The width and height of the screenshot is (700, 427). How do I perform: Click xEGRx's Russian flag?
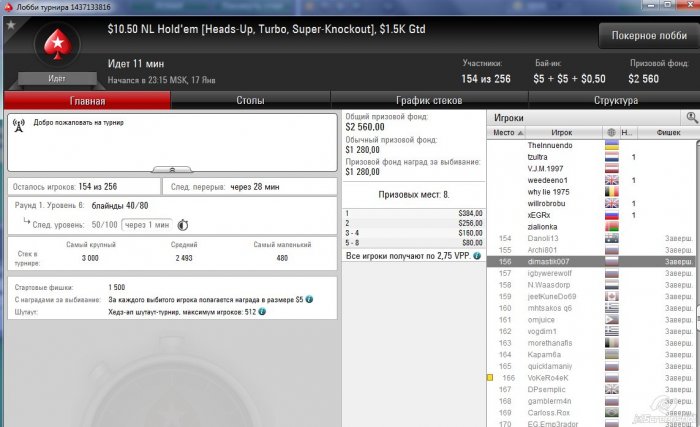612,215
